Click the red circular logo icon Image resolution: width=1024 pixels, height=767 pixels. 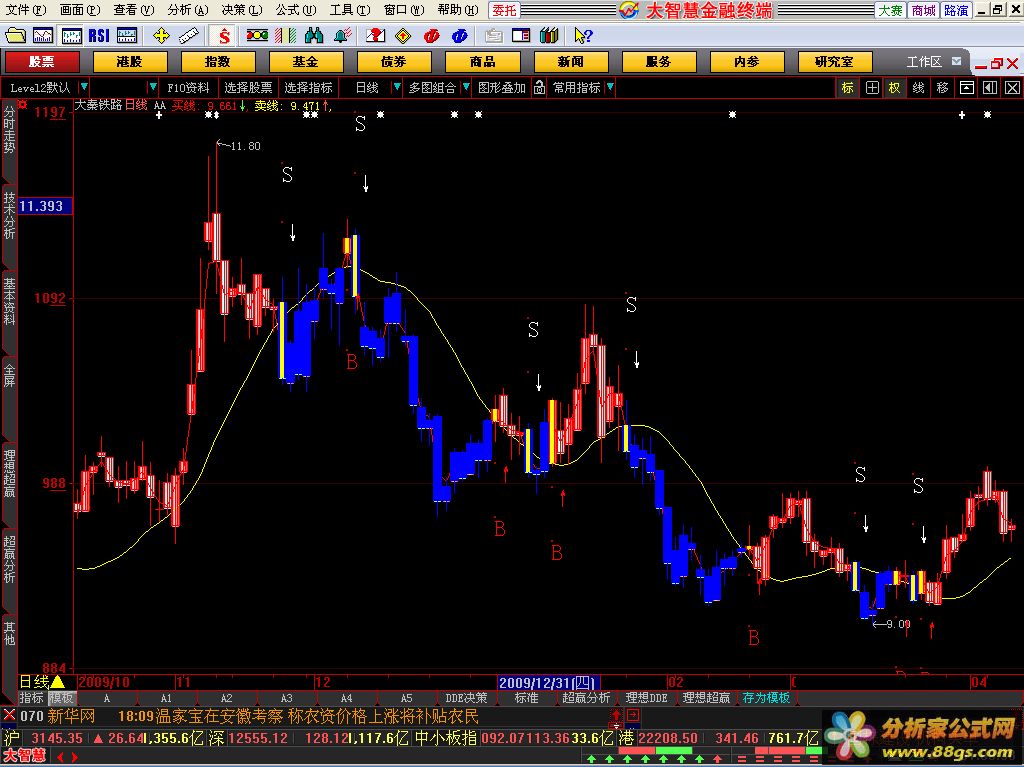[431, 35]
